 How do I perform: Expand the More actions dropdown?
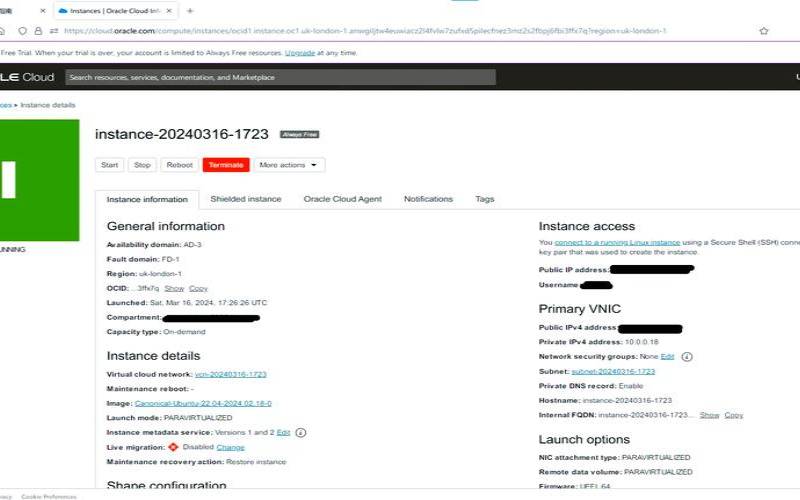289,165
